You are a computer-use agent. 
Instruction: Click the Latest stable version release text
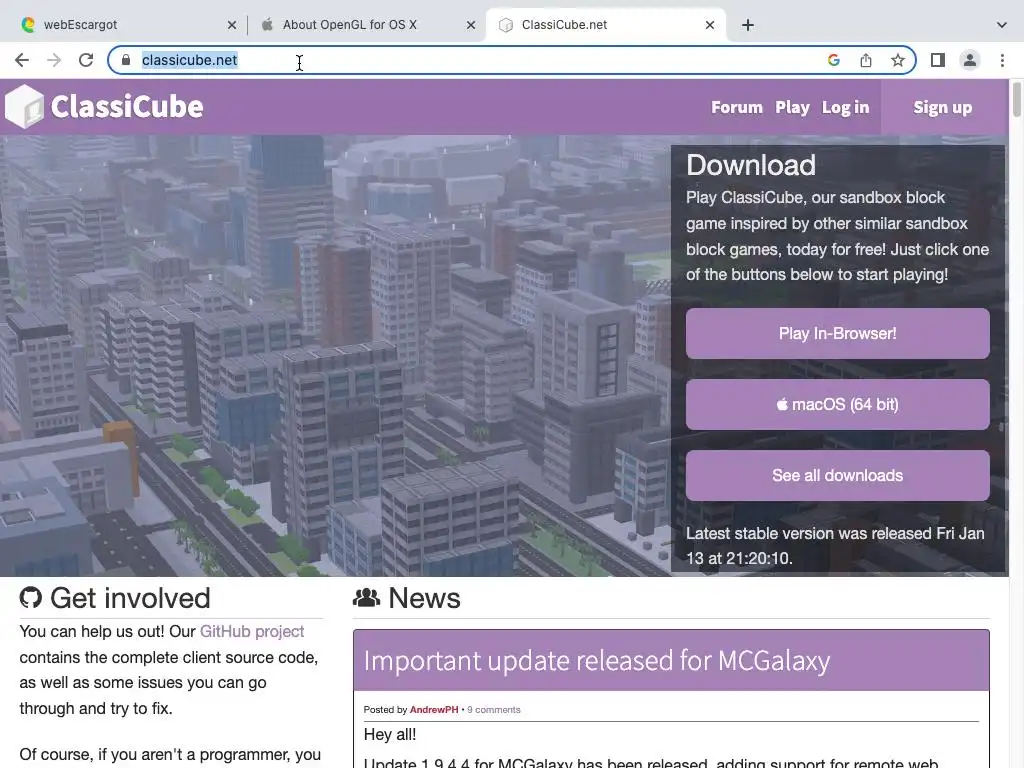coord(835,546)
